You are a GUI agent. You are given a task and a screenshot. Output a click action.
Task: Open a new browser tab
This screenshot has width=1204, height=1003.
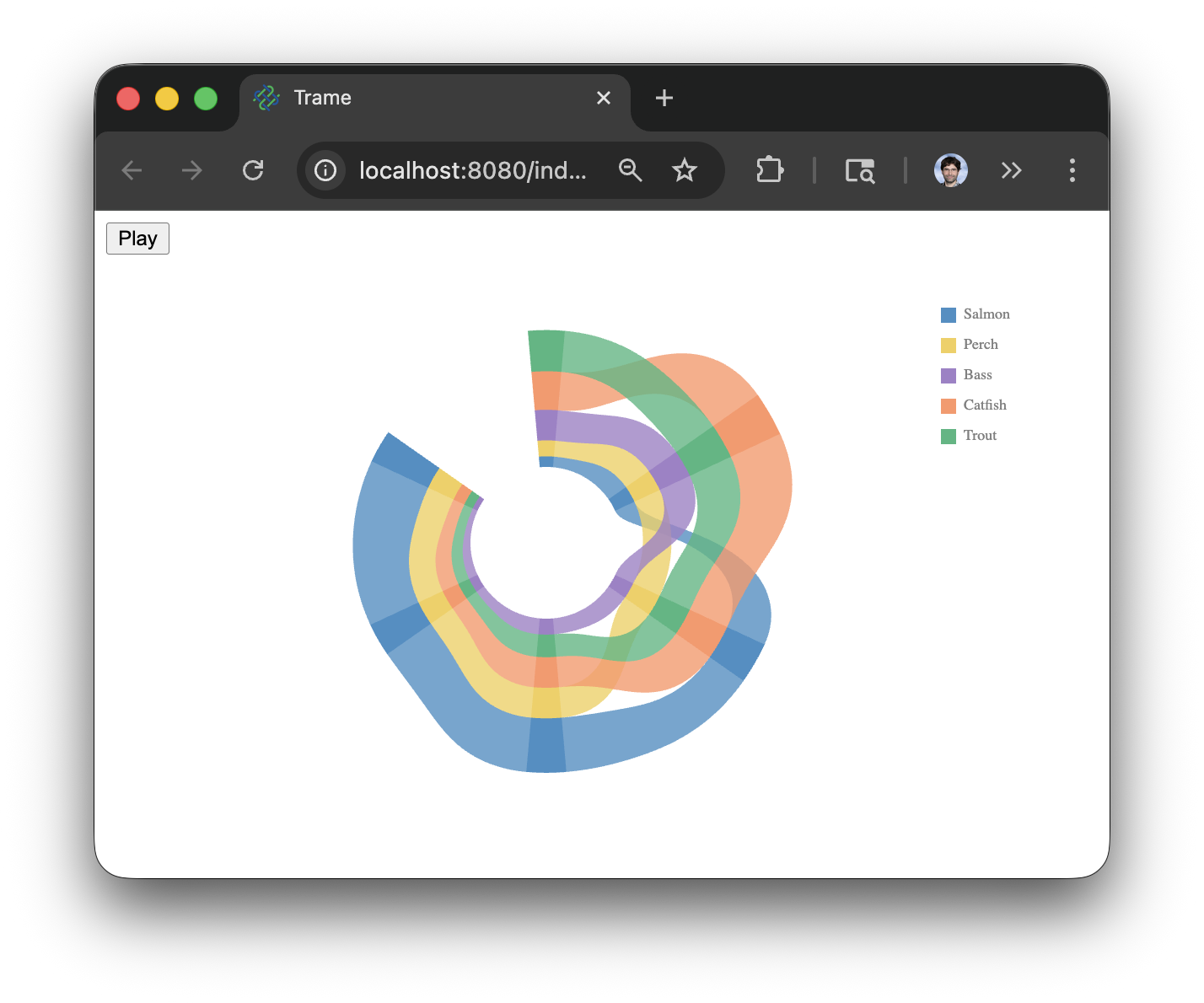[x=664, y=98]
